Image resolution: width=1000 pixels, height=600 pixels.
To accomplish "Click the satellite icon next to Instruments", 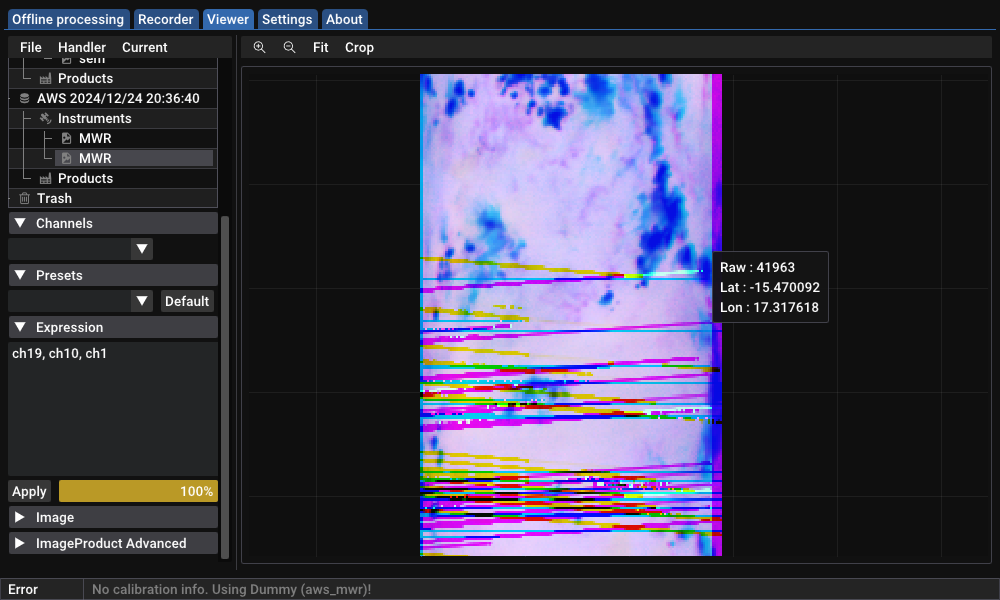I will coord(45,119).
